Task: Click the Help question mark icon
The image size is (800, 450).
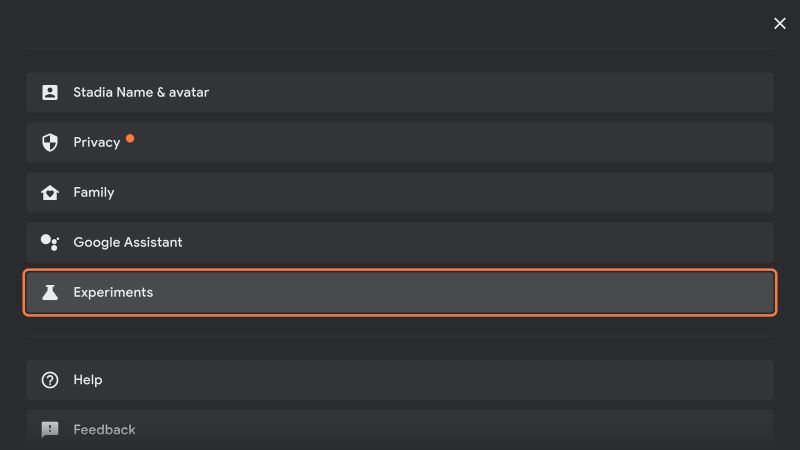Action: click(49, 380)
